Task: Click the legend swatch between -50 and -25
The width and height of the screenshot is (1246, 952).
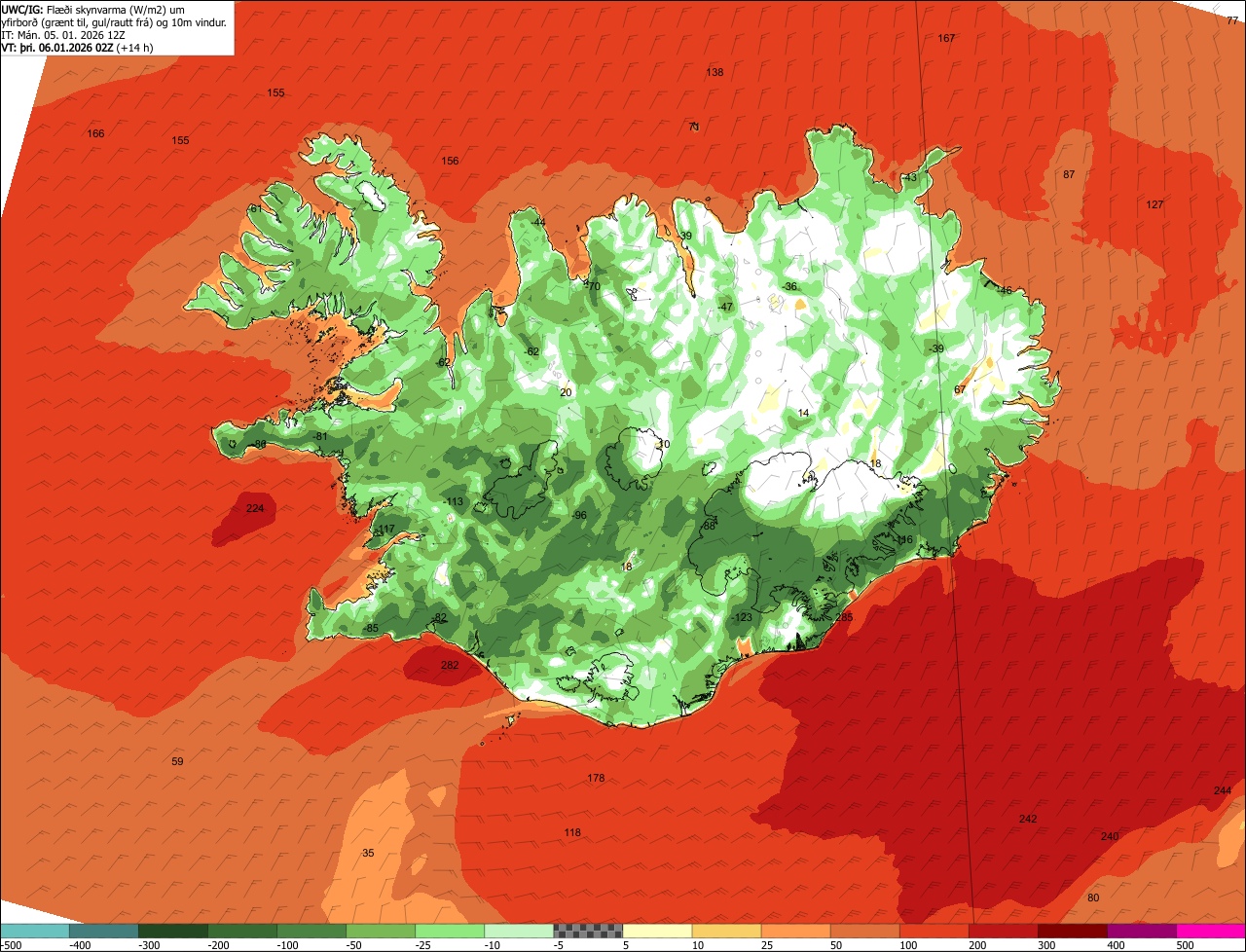Action: [381, 931]
